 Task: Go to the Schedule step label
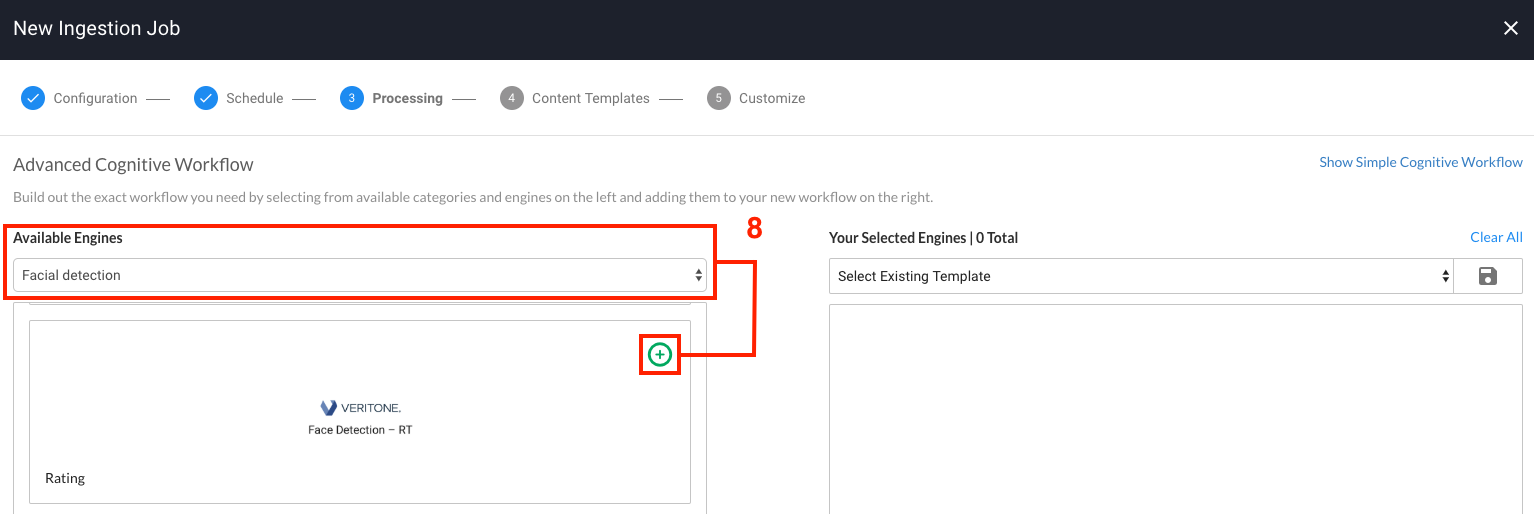click(254, 98)
